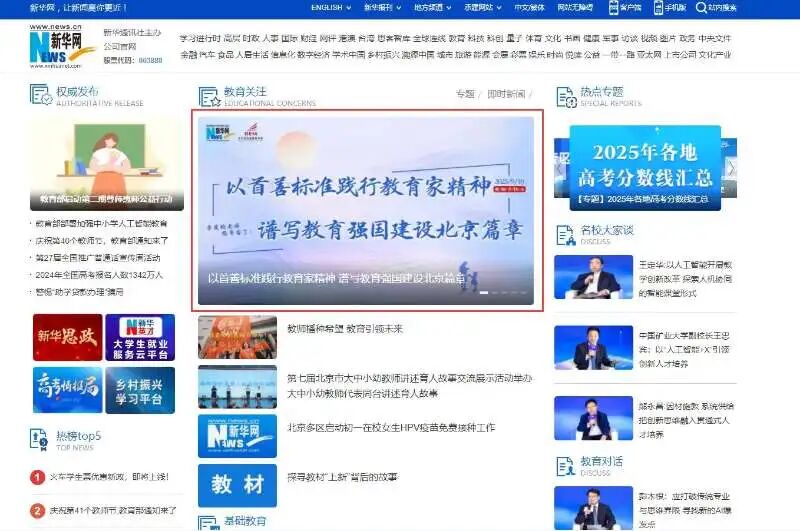
Task: Open the 手机版 mobile version icon
Action: tap(658, 7)
